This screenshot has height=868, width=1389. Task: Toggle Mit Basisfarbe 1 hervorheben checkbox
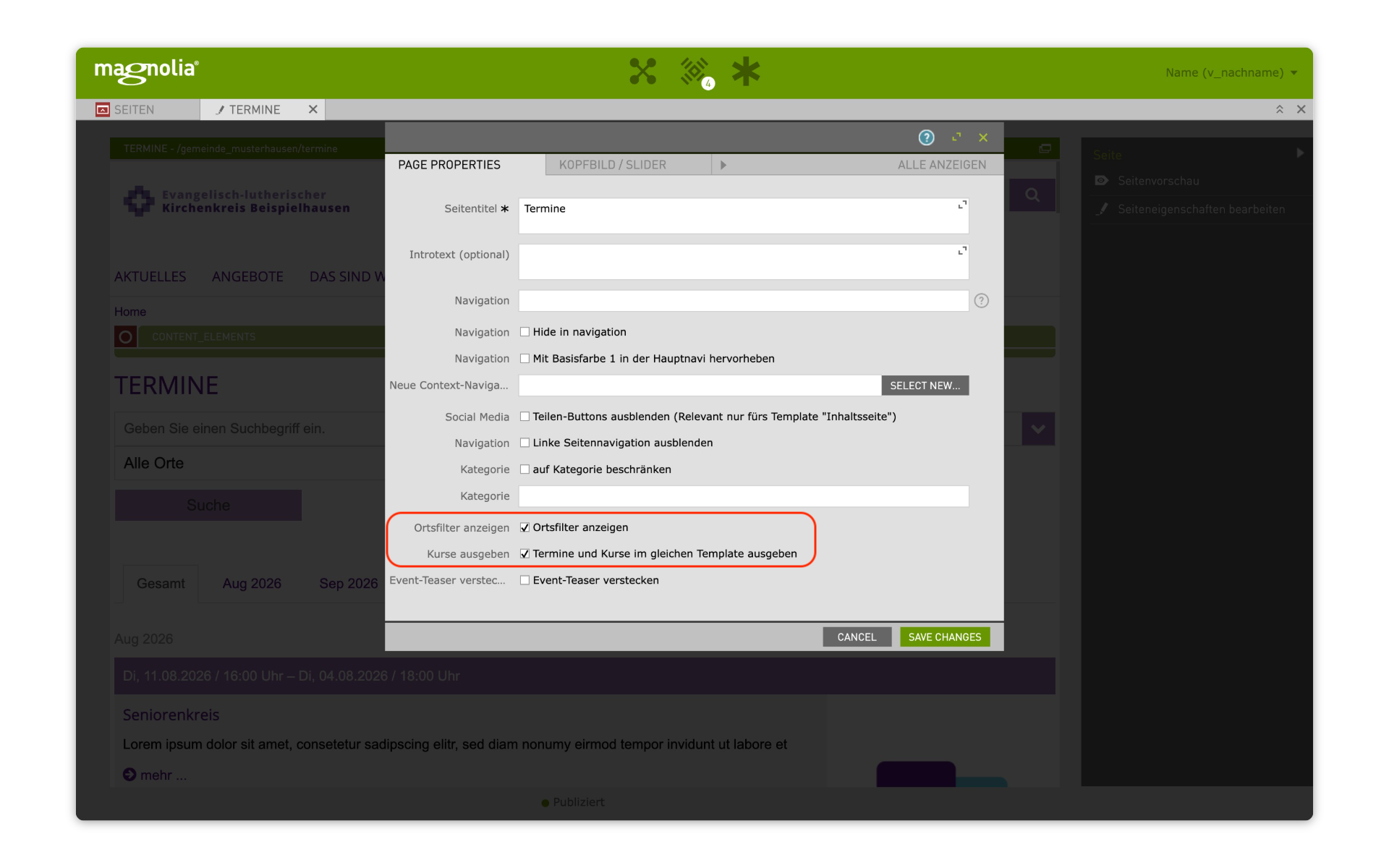(524, 359)
